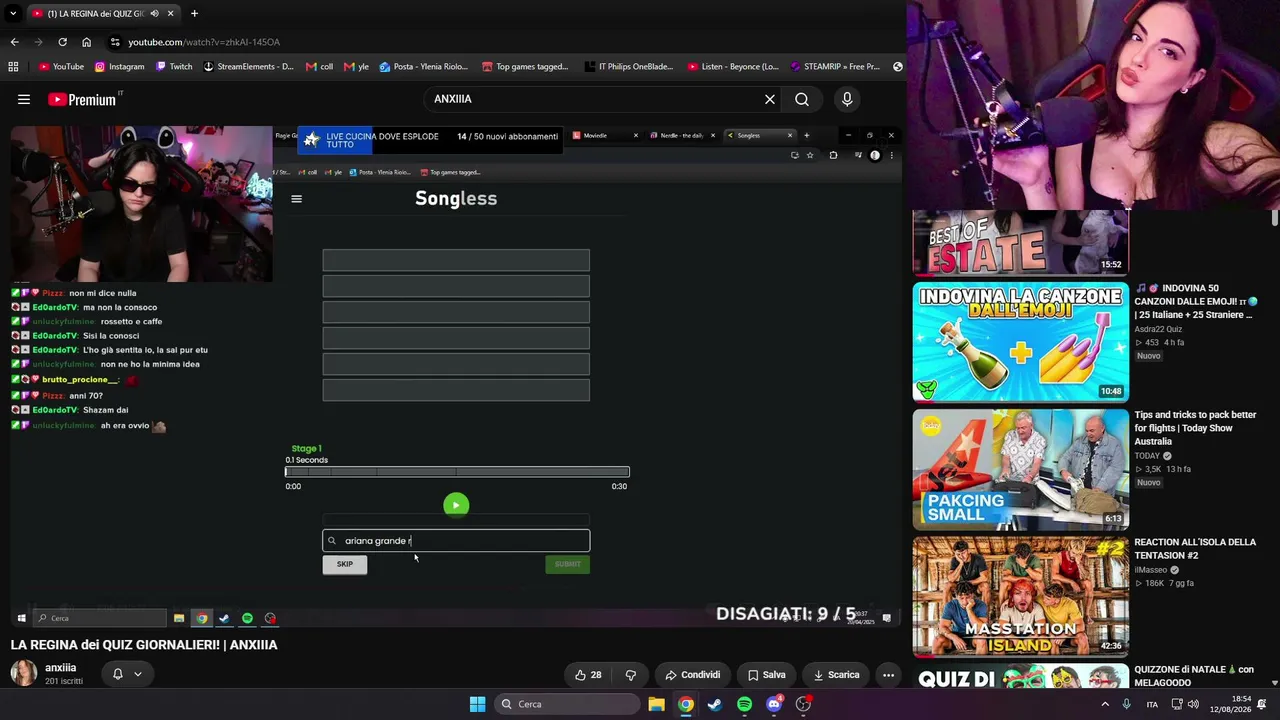Image resolution: width=1280 pixels, height=720 pixels.
Task: Download the video with Scarica
Action: (836, 675)
